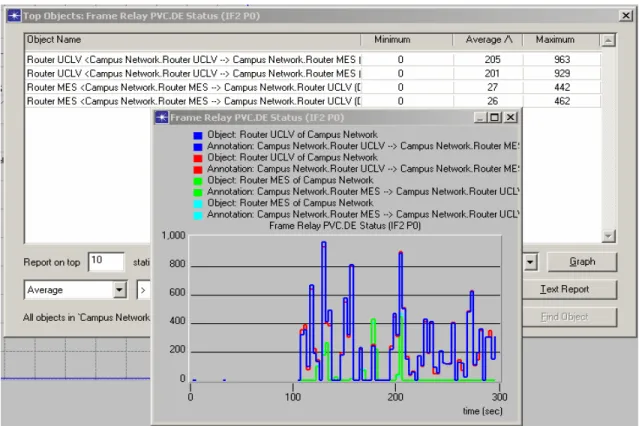Viewport: 639px width, 426px height.
Task: Select row with average 27
Action: [x=313, y=87]
